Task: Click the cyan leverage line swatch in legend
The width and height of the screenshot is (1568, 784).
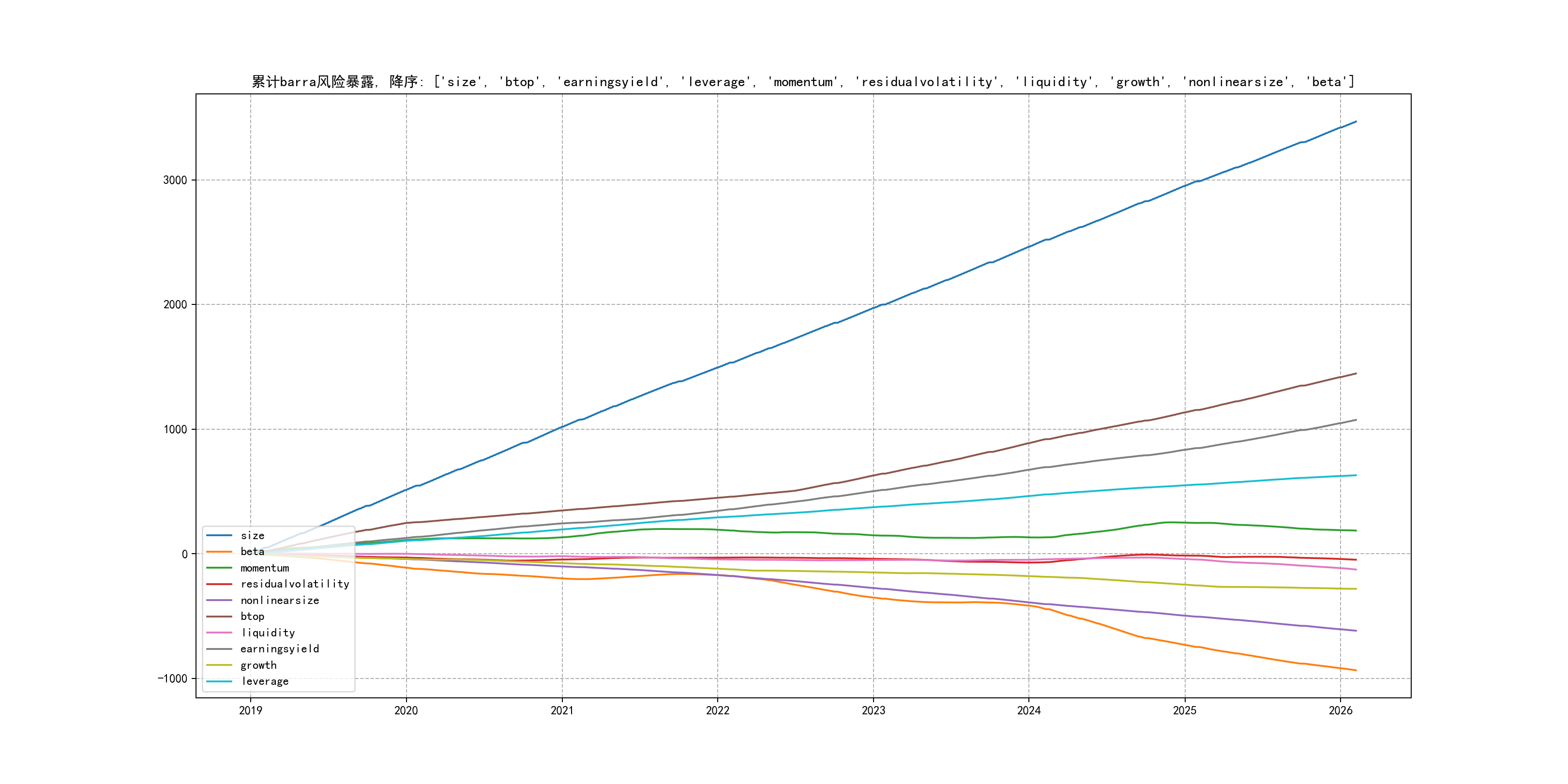Action: point(219,681)
